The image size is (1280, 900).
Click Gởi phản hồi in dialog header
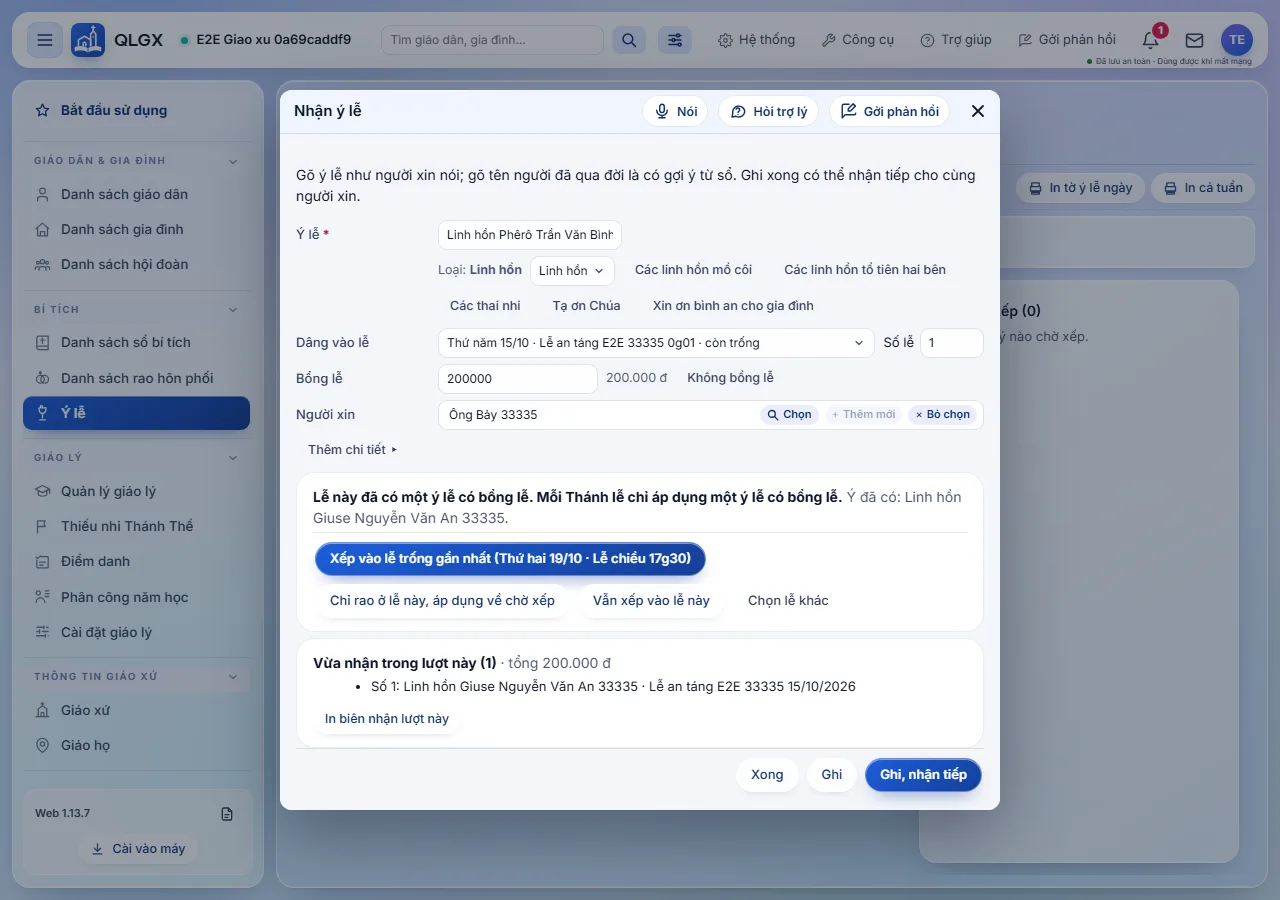pos(890,111)
